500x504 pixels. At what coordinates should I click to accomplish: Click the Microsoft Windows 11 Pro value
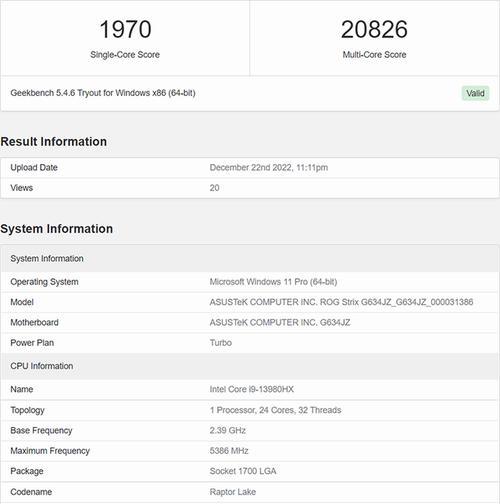273,282
